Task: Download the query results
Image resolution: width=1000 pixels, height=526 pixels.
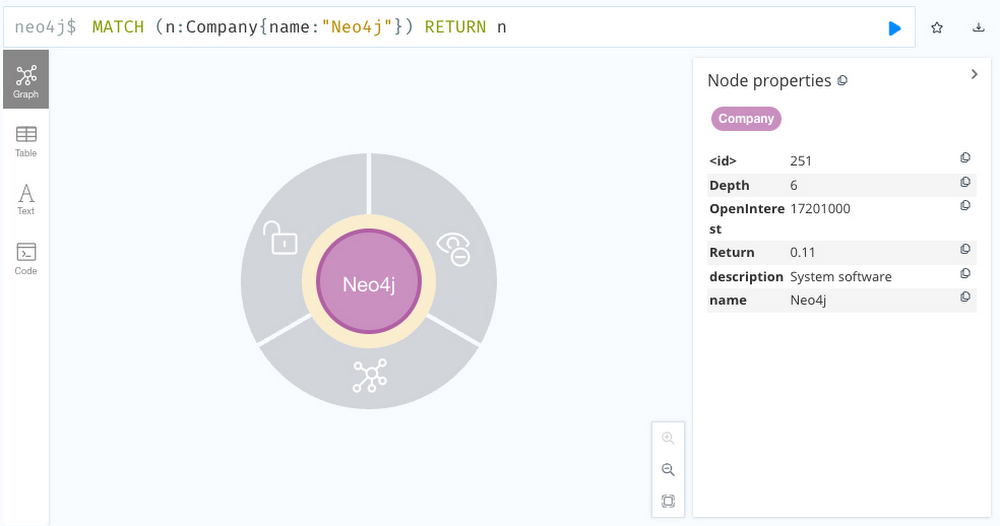Action: 978,27
